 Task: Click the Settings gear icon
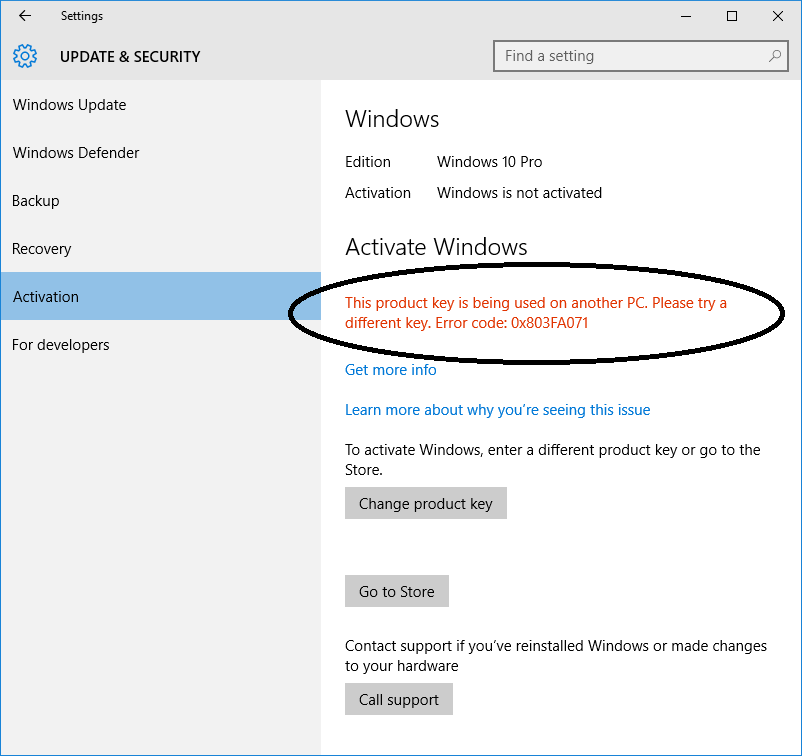[x=24, y=56]
